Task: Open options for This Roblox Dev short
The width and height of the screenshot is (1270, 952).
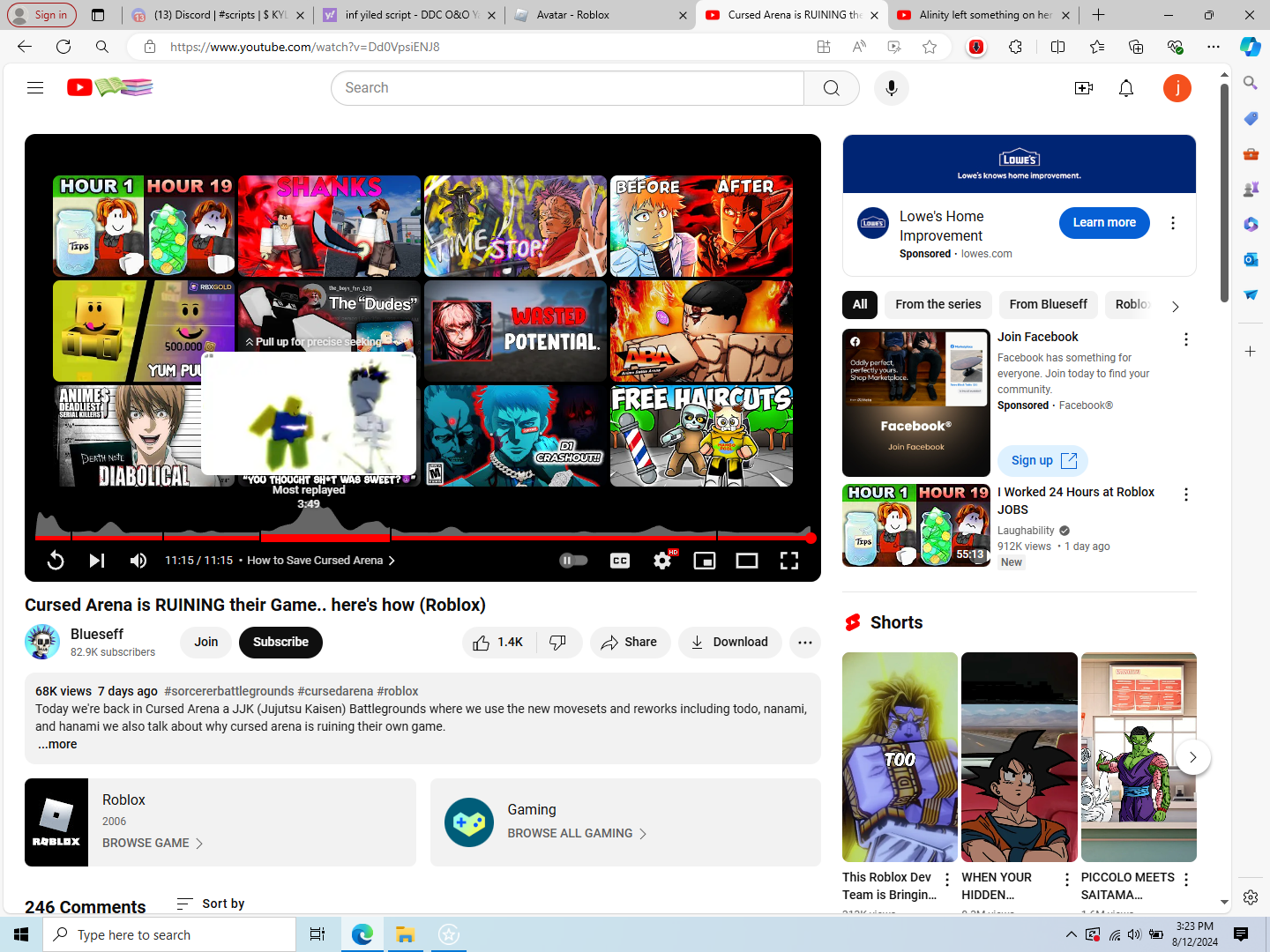Action: click(947, 880)
